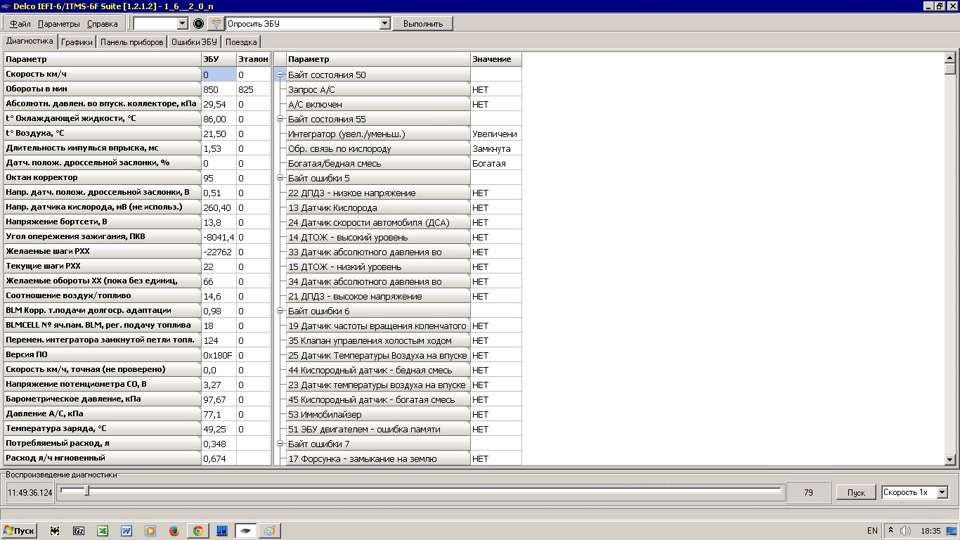Image resolution: width=960 pixels, height=540 pixels.
Task: Collapse the Байт состояния 55 group
Action: (280, 119)
